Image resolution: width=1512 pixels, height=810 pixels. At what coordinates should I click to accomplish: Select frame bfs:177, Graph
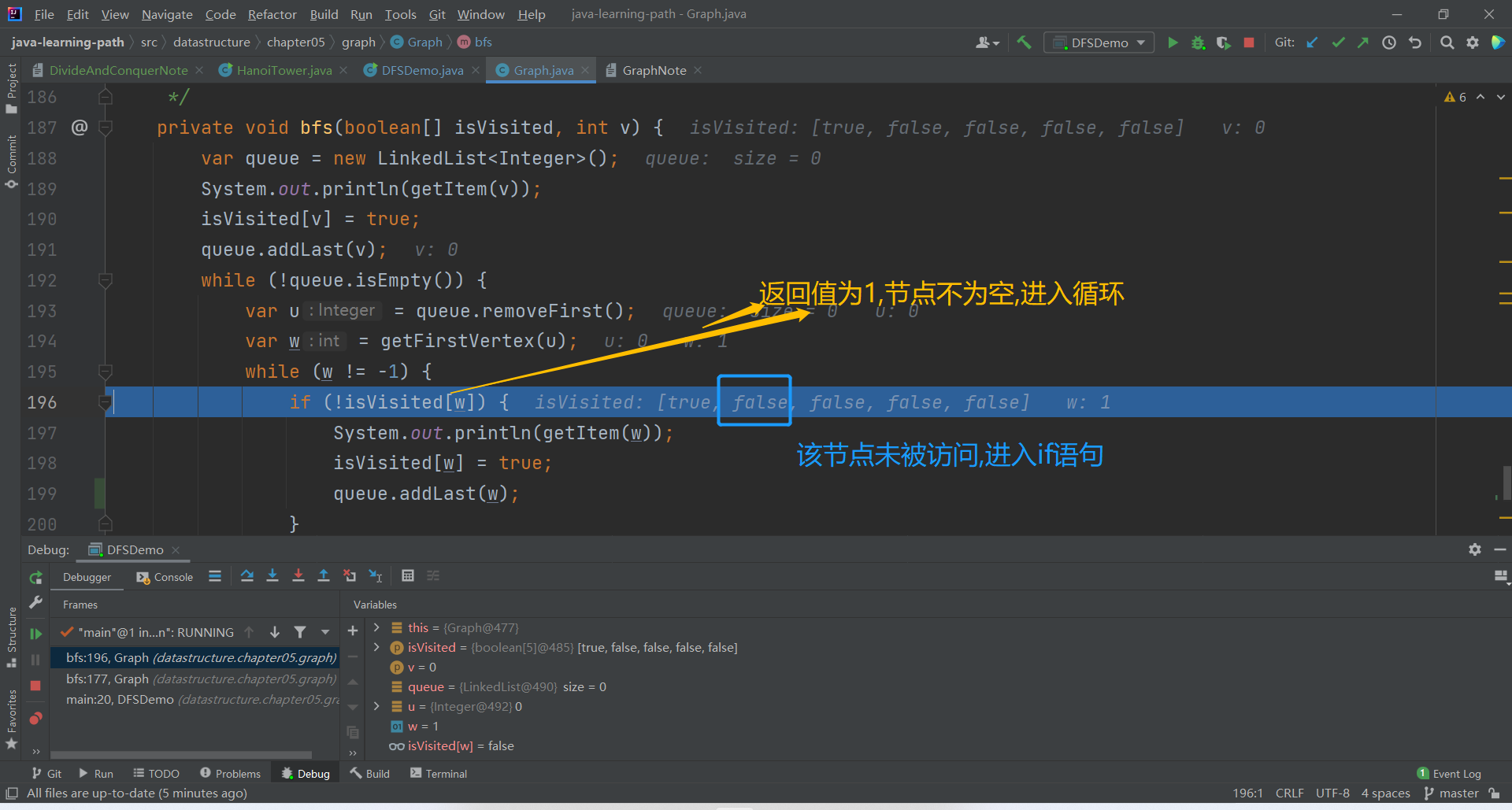click(x=195, y=679)
